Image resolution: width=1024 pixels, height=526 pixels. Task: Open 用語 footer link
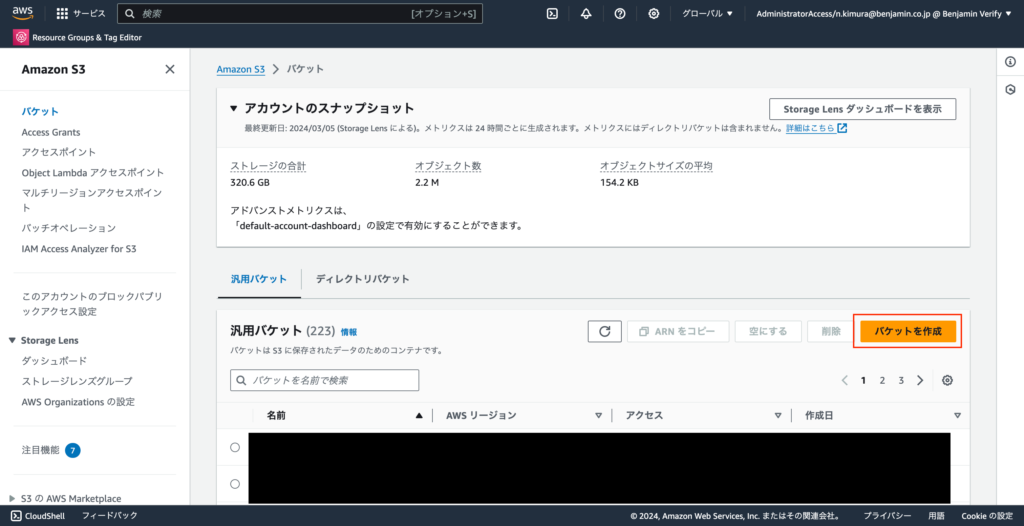[x=936, y=516]
